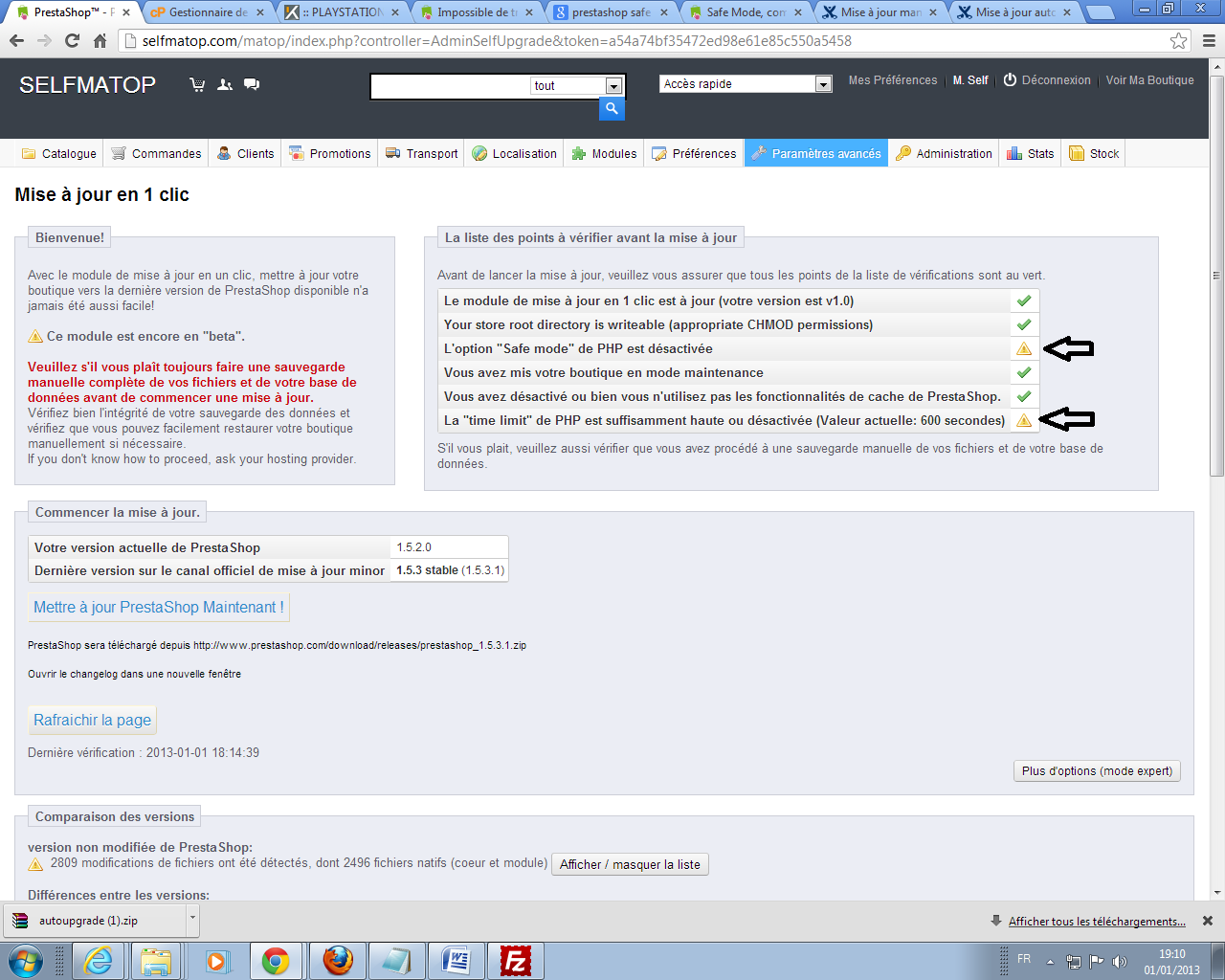
Task: Click the Windows Start button
Action: coord(25,960)
